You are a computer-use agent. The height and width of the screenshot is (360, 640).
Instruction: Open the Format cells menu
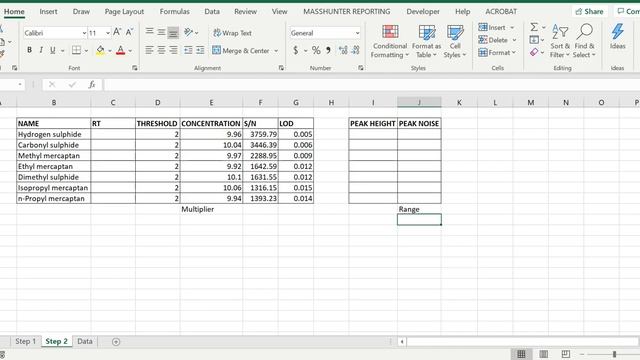[497, 53]
